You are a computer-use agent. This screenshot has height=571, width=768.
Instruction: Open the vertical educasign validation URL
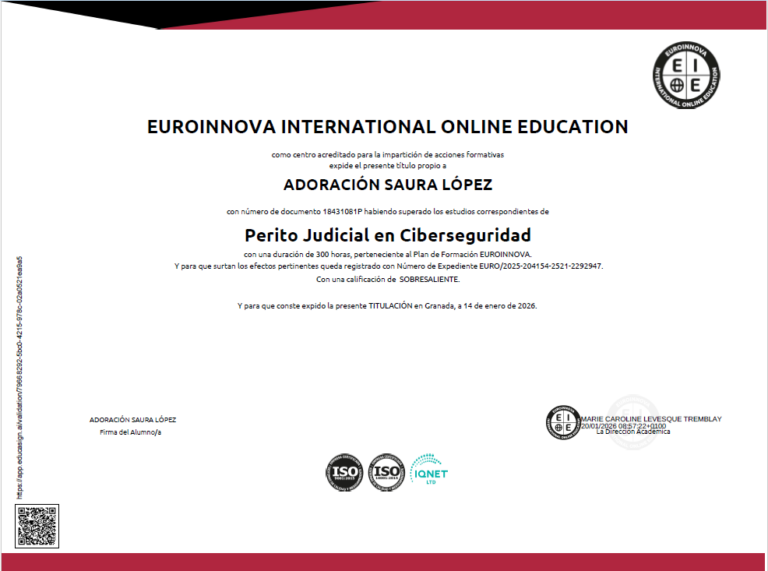(x=20, y=378)
